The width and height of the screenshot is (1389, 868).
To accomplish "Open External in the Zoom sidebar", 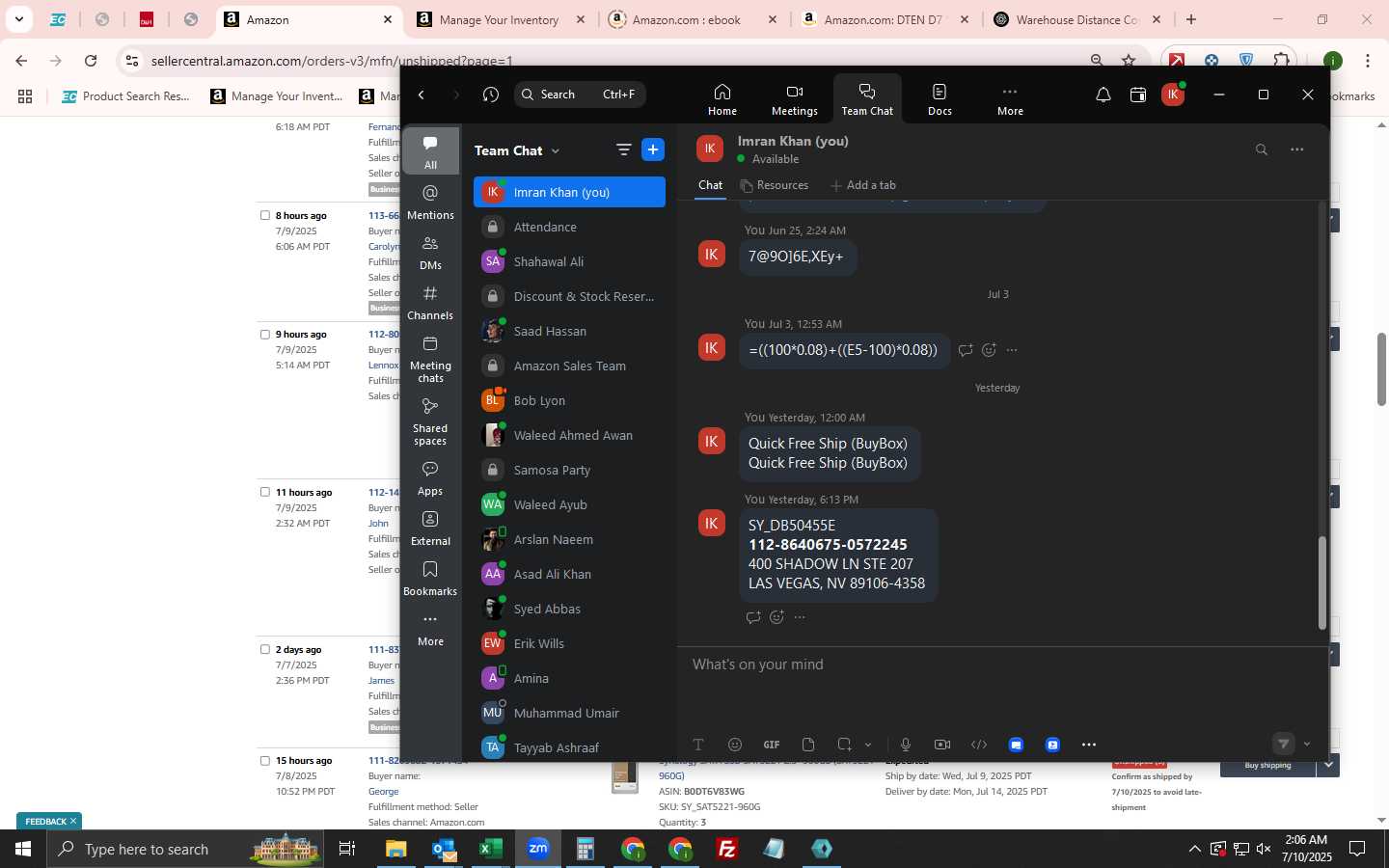I will tap(430, 529).
